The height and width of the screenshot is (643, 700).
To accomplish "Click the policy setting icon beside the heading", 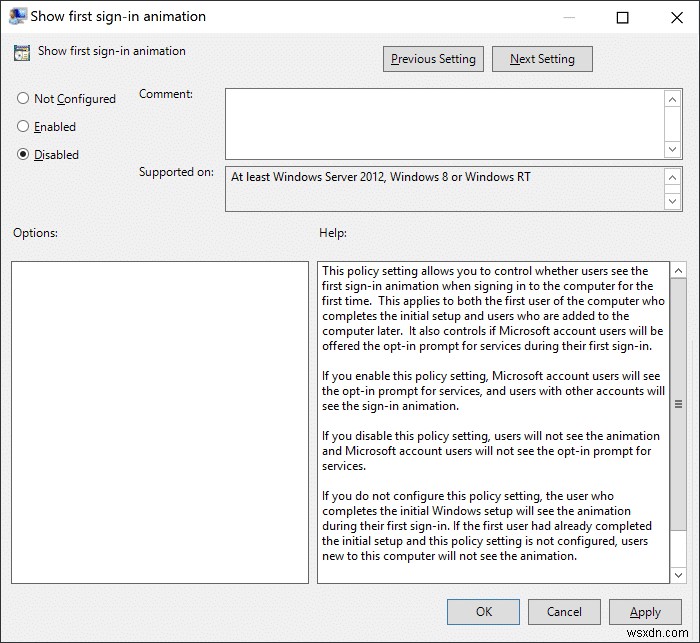I will point(22,53).
